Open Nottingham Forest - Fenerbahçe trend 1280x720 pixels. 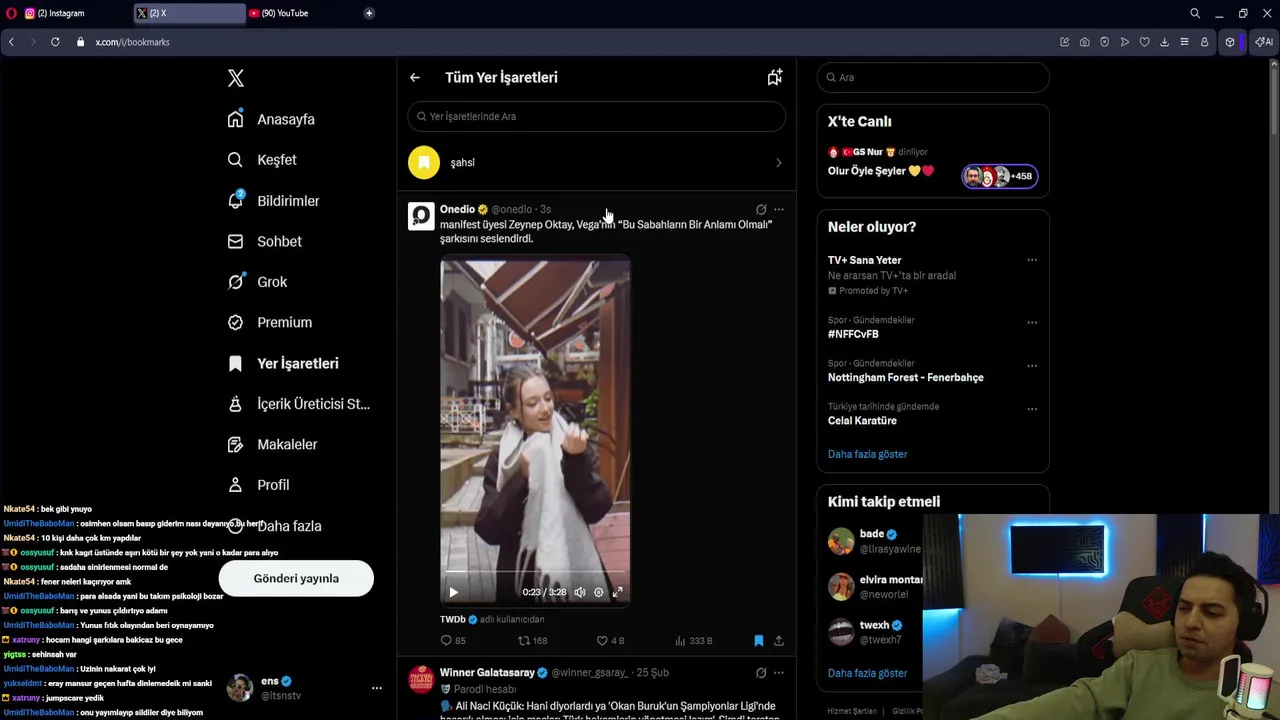(x=906, y=377)
